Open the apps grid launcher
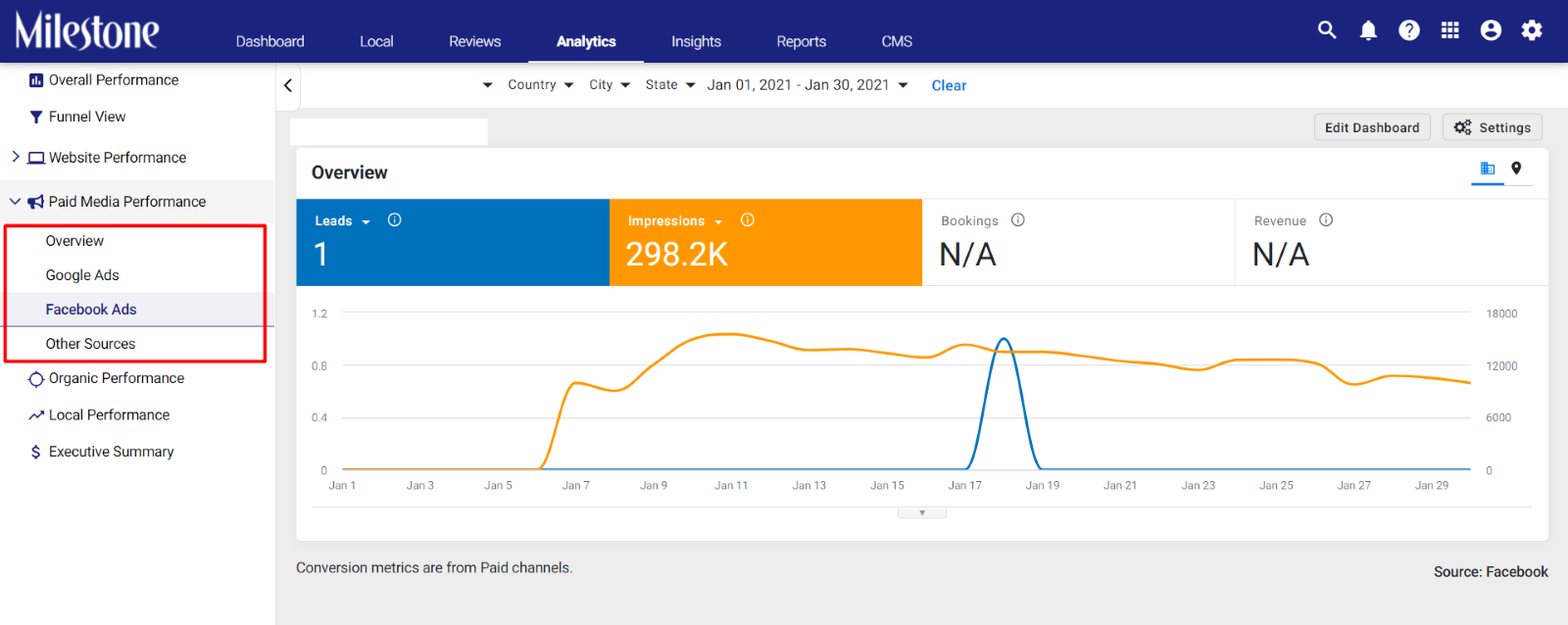 [1450, 30]
